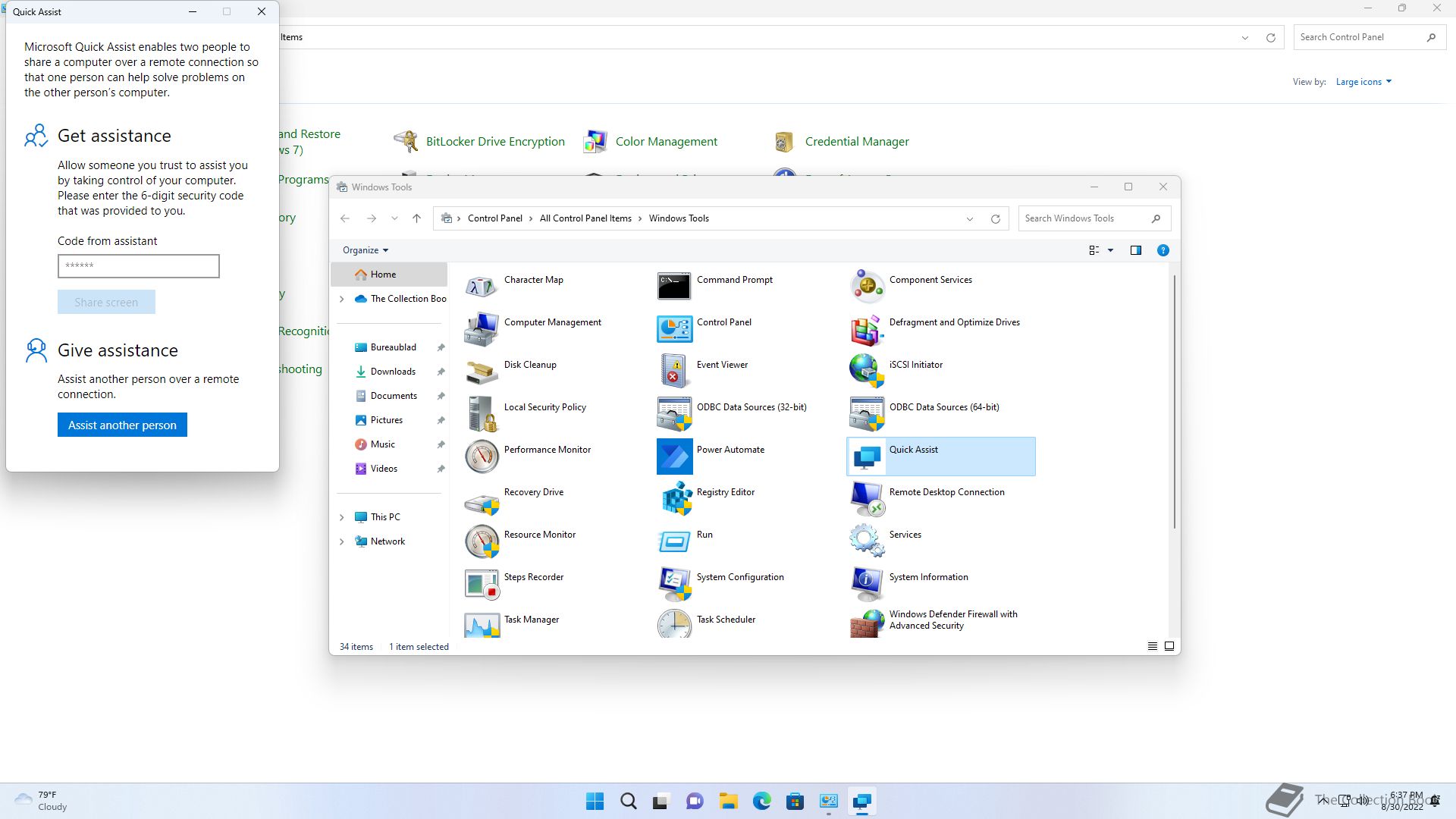Go up one folder level
This screenshot has height=819, width=1456.
(416, 218)
